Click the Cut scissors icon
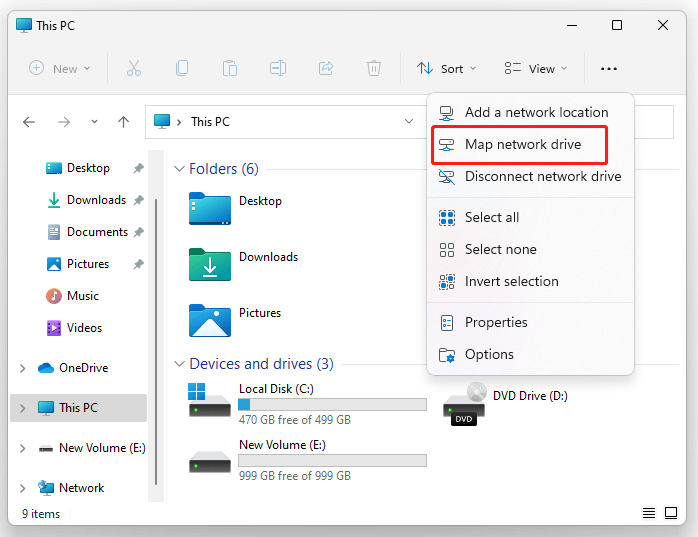698x537 pixels. click(x=134, y=69)
